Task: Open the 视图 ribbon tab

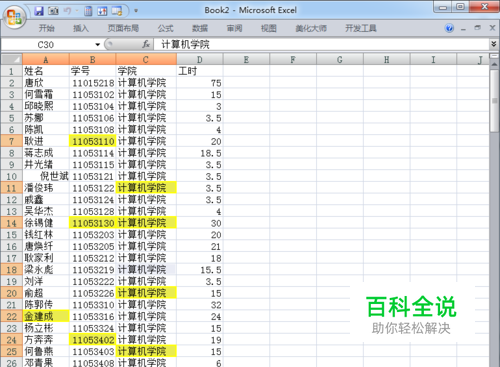Action: [269, 28]
